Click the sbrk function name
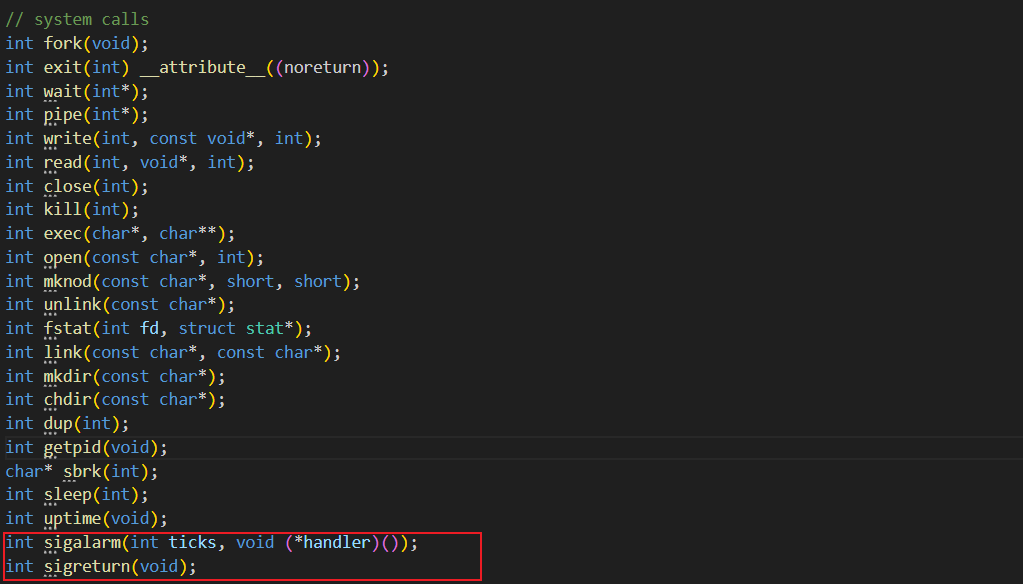 click(x=82, y=471)
